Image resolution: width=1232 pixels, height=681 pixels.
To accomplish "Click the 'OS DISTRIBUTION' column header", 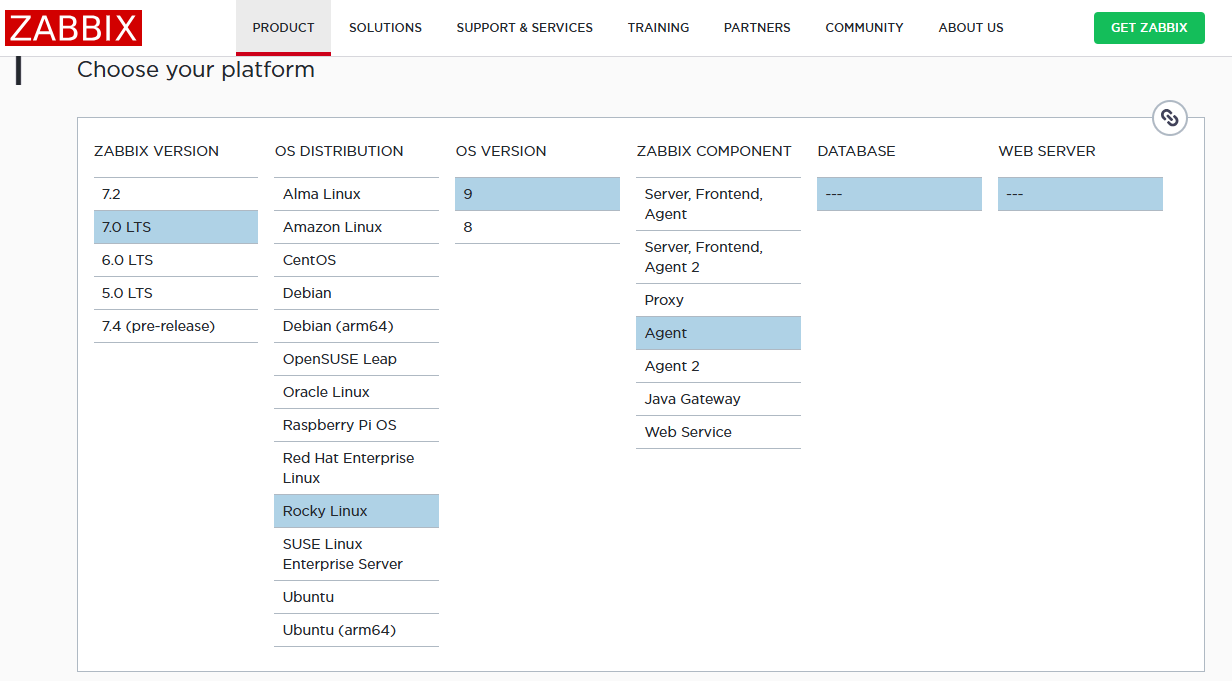I will coord(339,151).
